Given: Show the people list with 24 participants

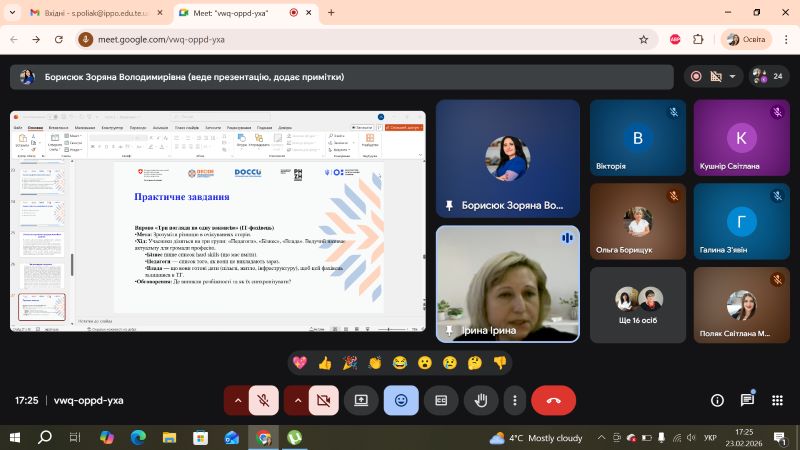Looking at the screenshot, I should point(768,77).
